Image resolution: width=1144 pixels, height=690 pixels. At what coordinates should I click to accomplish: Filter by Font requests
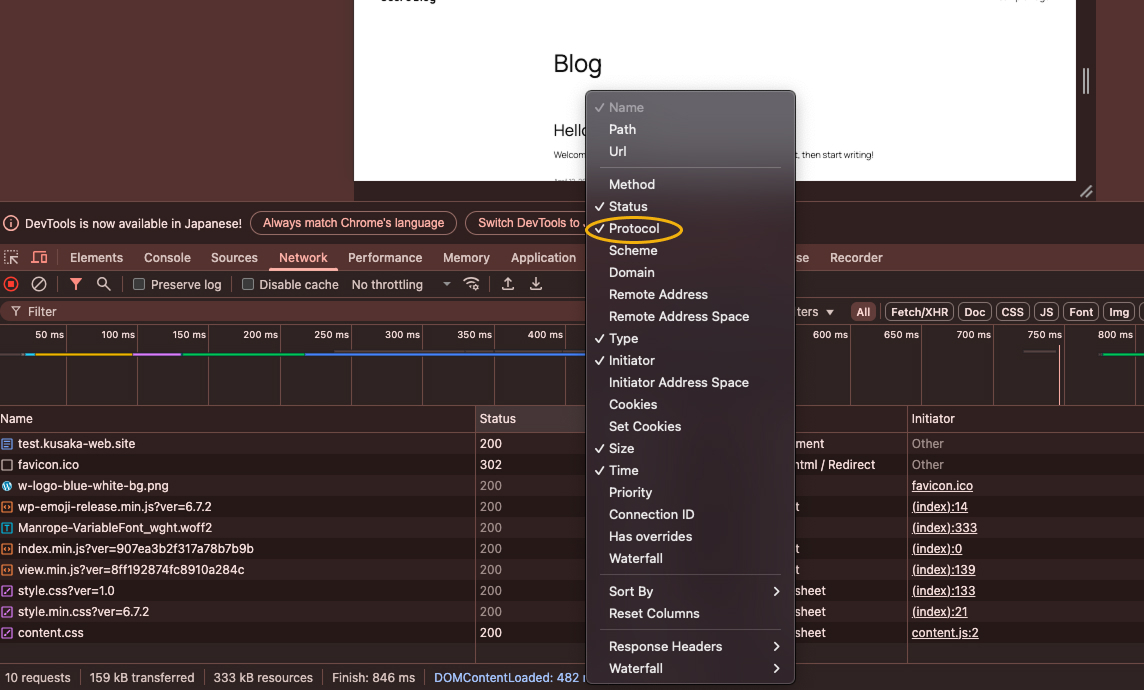tap(1081, 312)
